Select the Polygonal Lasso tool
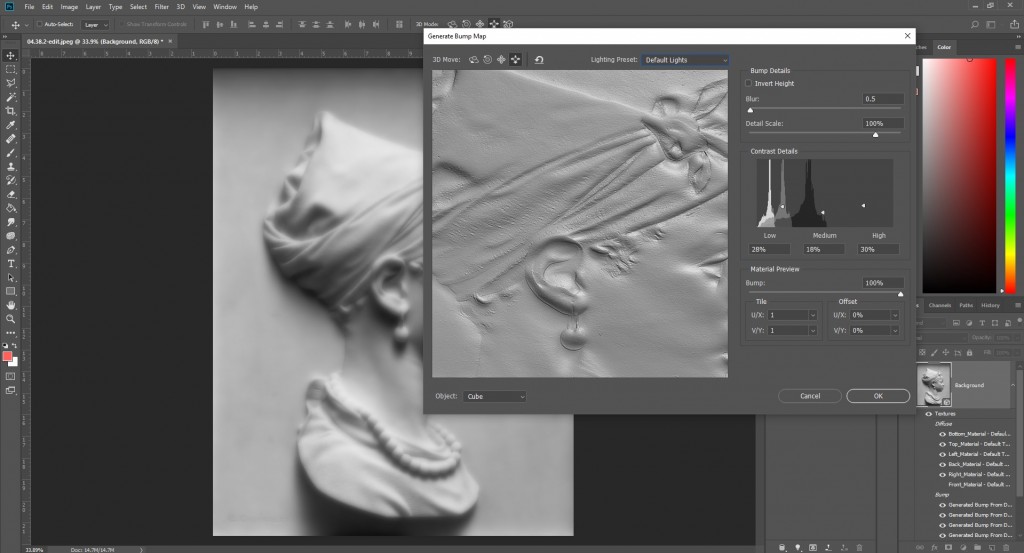 [x=10, y=83]
